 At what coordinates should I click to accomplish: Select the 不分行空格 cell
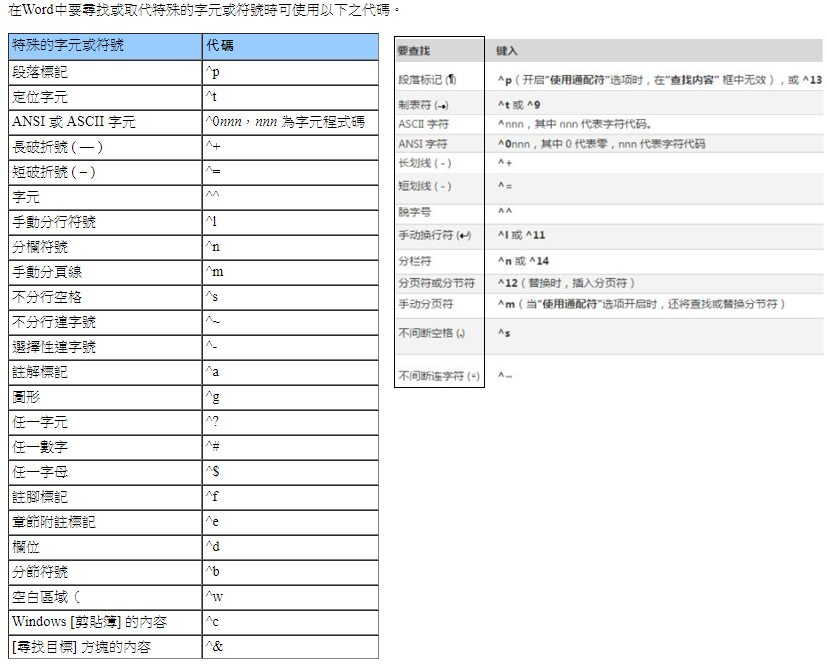(47, 297)
